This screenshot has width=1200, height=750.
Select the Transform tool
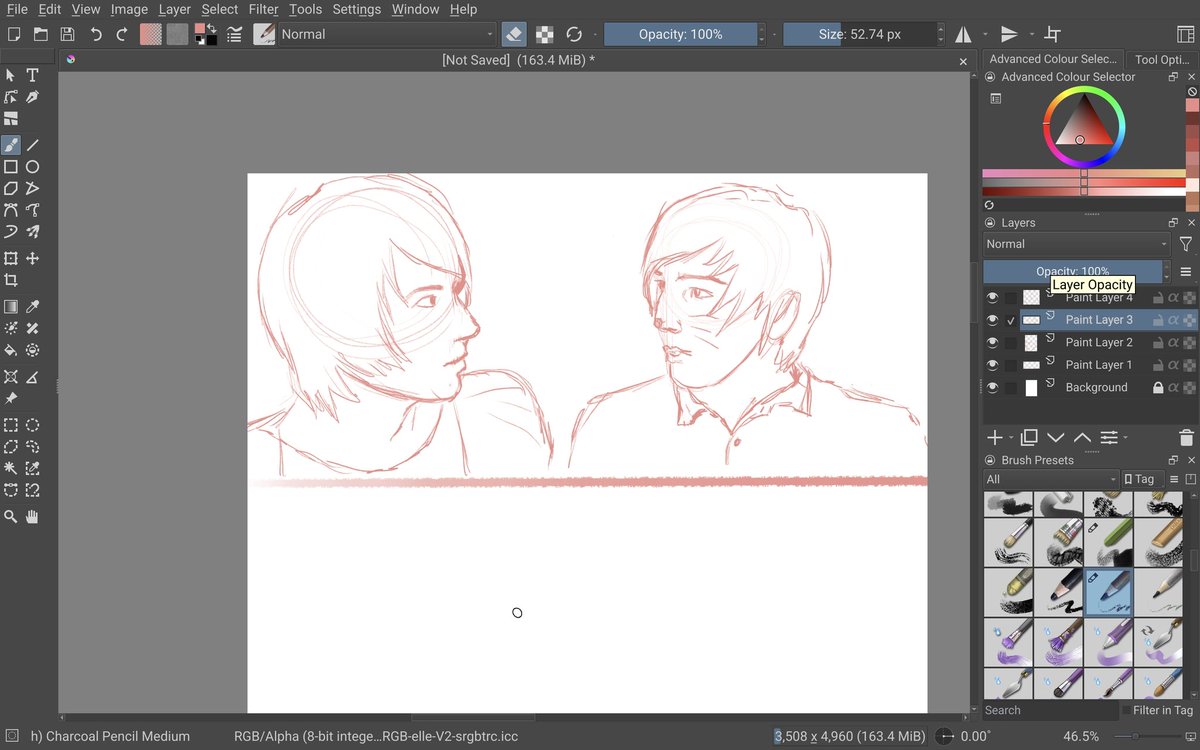11,259
